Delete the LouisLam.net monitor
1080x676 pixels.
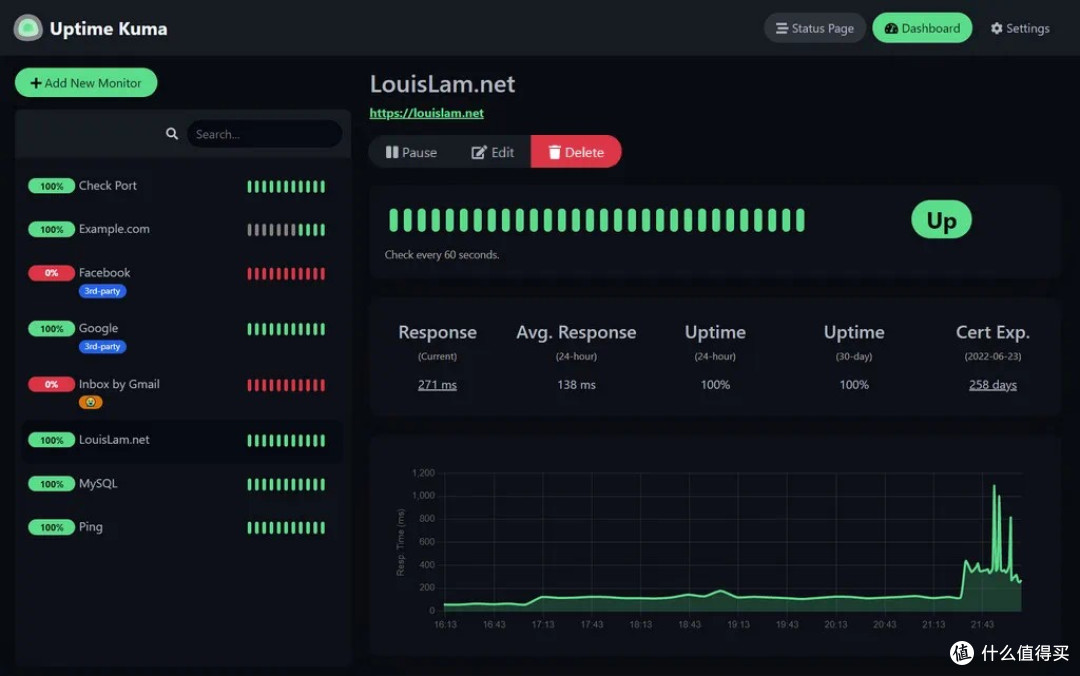(x=576, y=152)
